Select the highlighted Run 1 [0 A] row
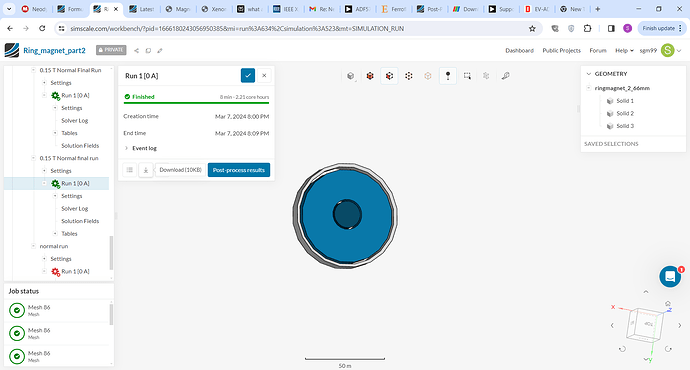Viewport: 690px width, 370px height. [x=56, y=183]
